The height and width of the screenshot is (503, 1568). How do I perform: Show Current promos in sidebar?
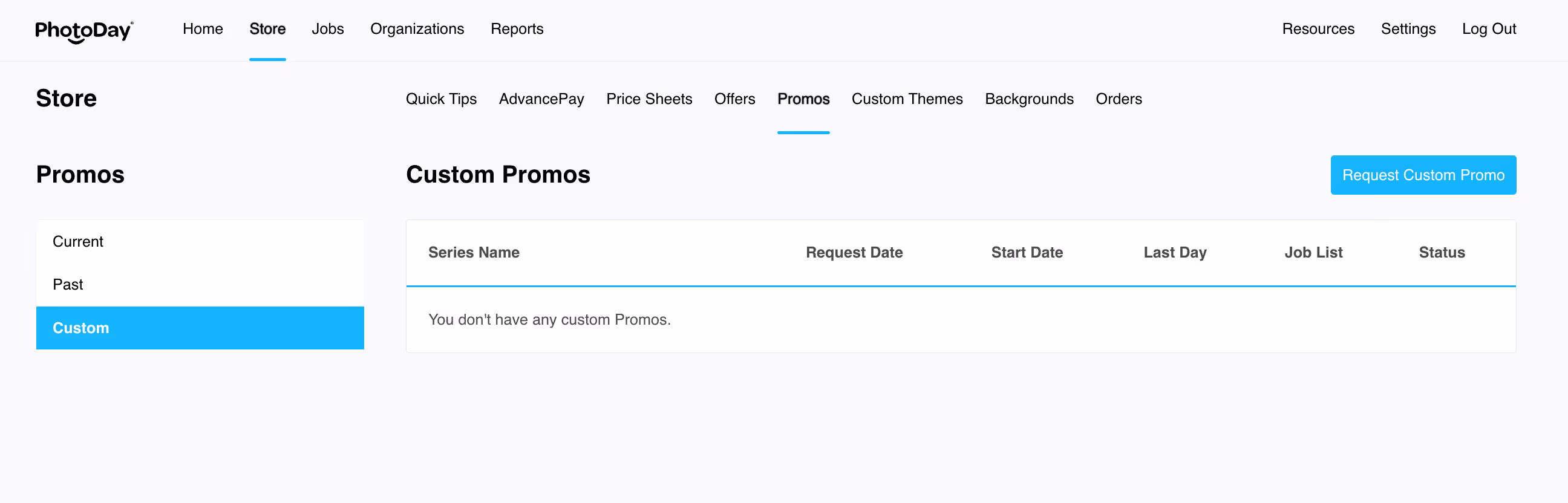click(200, 241)
